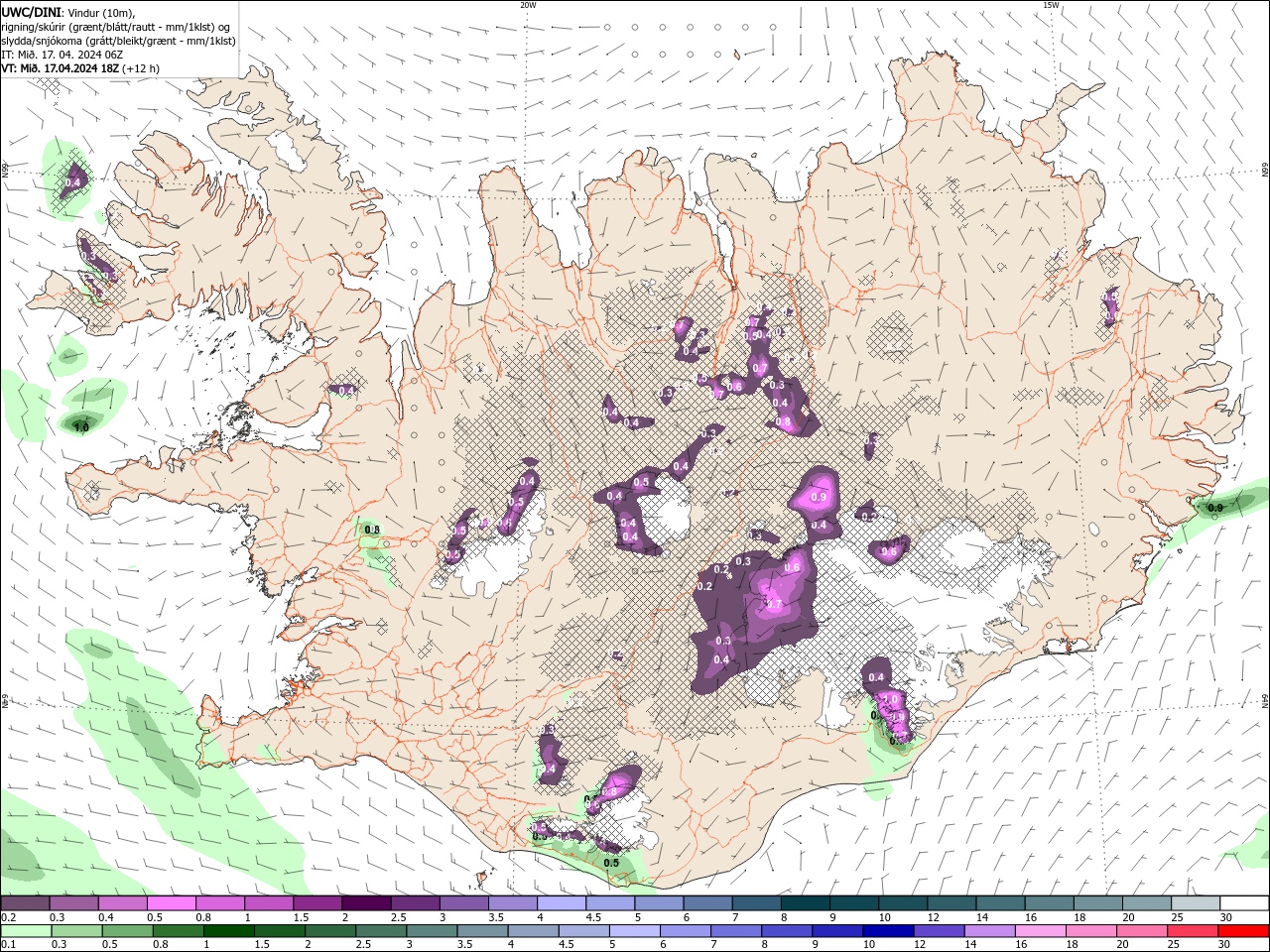Image resolution: width=1270 pixels, height=952 pixels.
Task: Click the 0.9 value on east coast green patch
Action: 1214,508
